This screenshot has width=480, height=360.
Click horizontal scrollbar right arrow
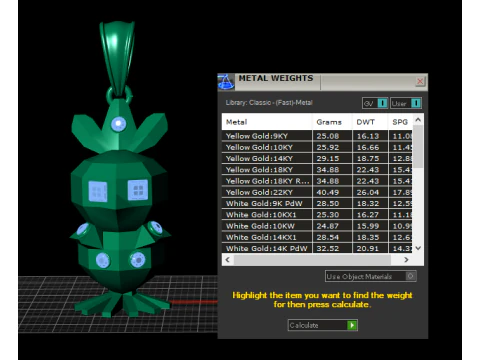(x=406, y=259)
